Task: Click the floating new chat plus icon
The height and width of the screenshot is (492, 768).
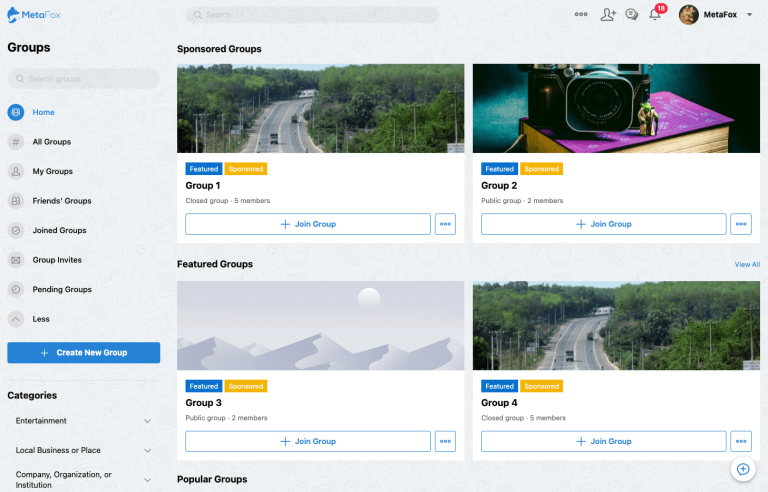Action: coord(743,469)
